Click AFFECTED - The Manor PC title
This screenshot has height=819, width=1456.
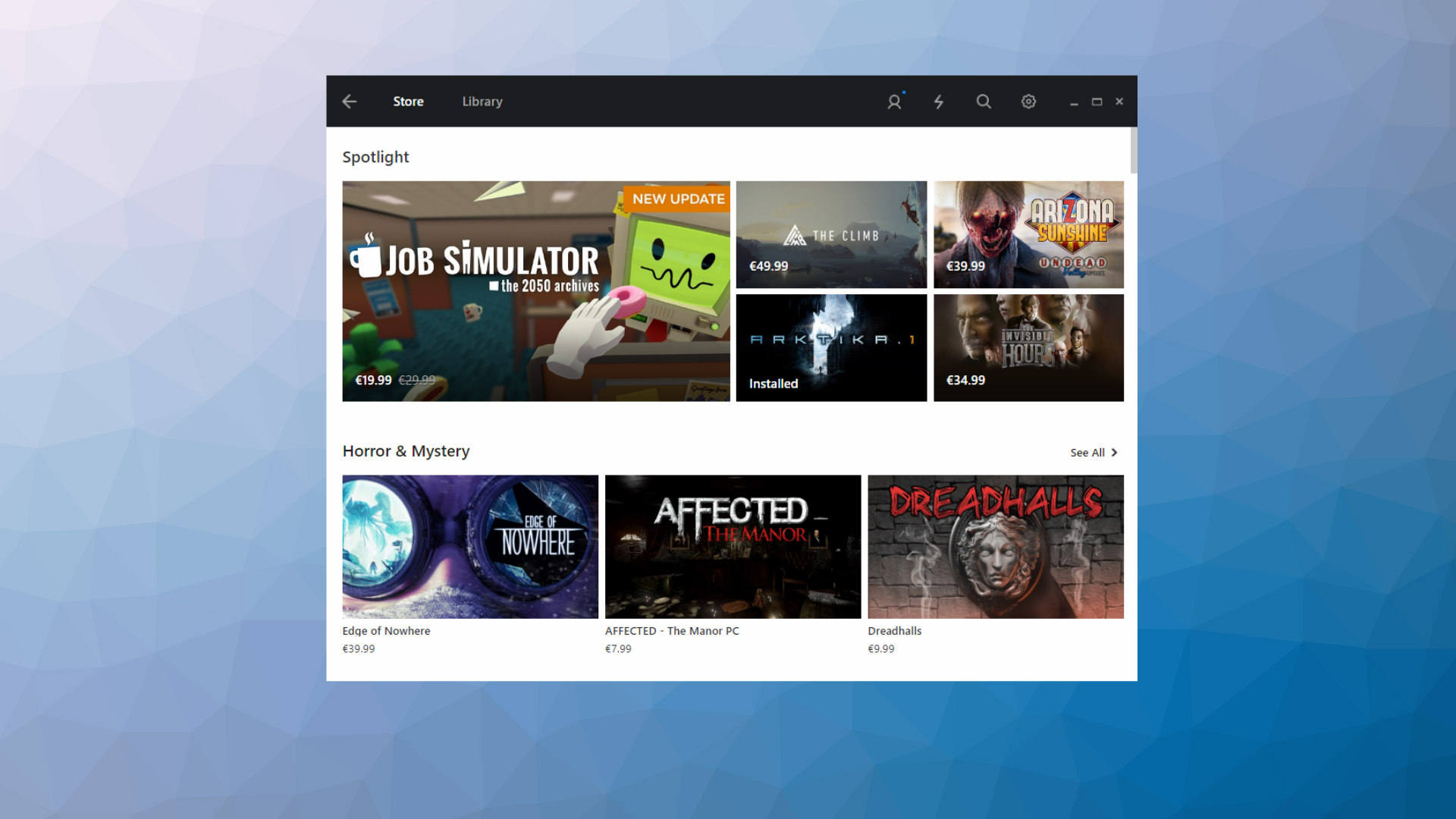click(x=672, y=631)
